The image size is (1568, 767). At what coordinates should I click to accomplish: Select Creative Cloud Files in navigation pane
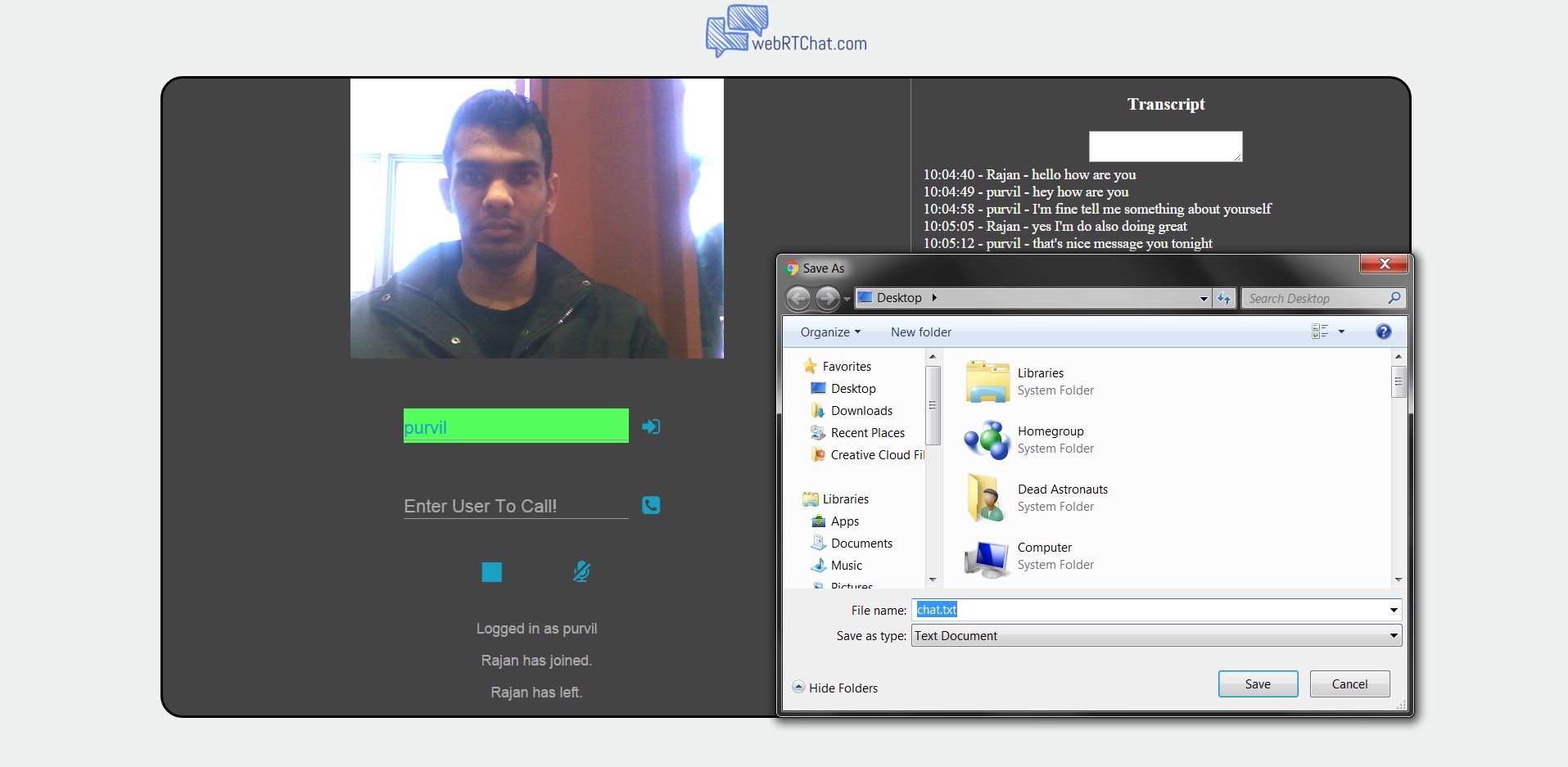(877, 455)
